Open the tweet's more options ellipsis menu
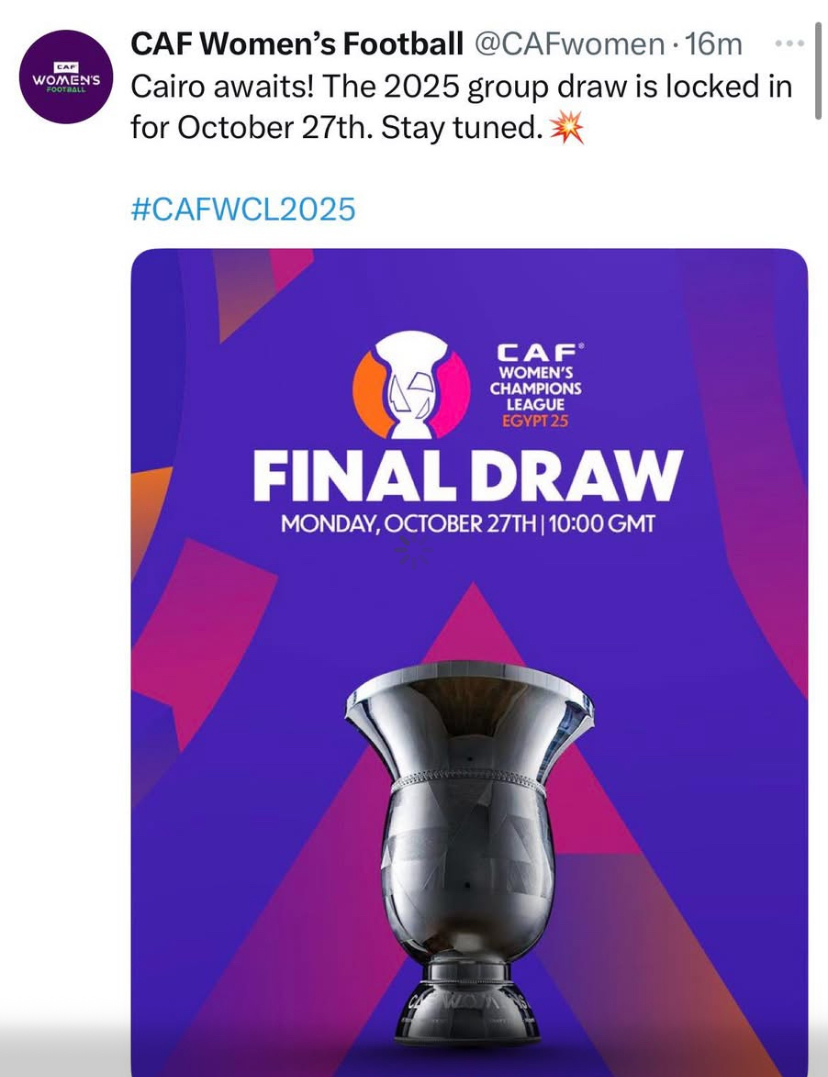 pyautogui.click(x=790, y=44)
